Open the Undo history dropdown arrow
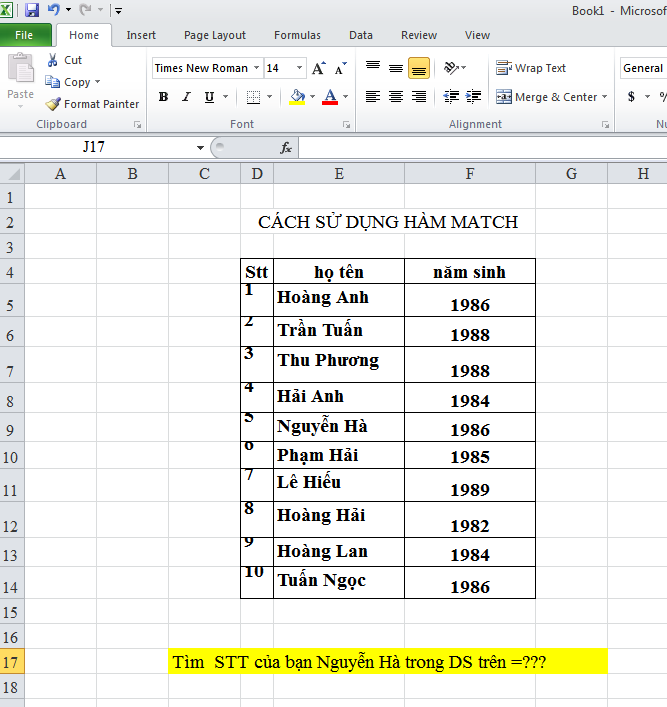Screen dimensions: 667x707 (68, 9)
